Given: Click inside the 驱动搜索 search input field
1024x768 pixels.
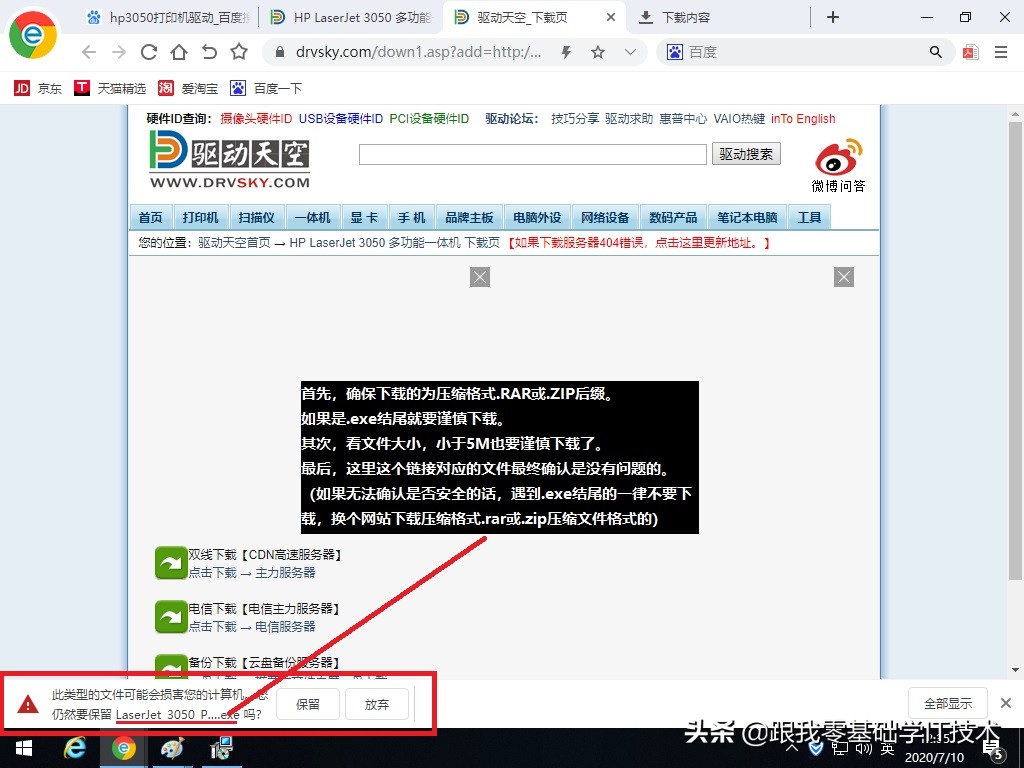Looking at the screenshot, I should coord(531,154).
